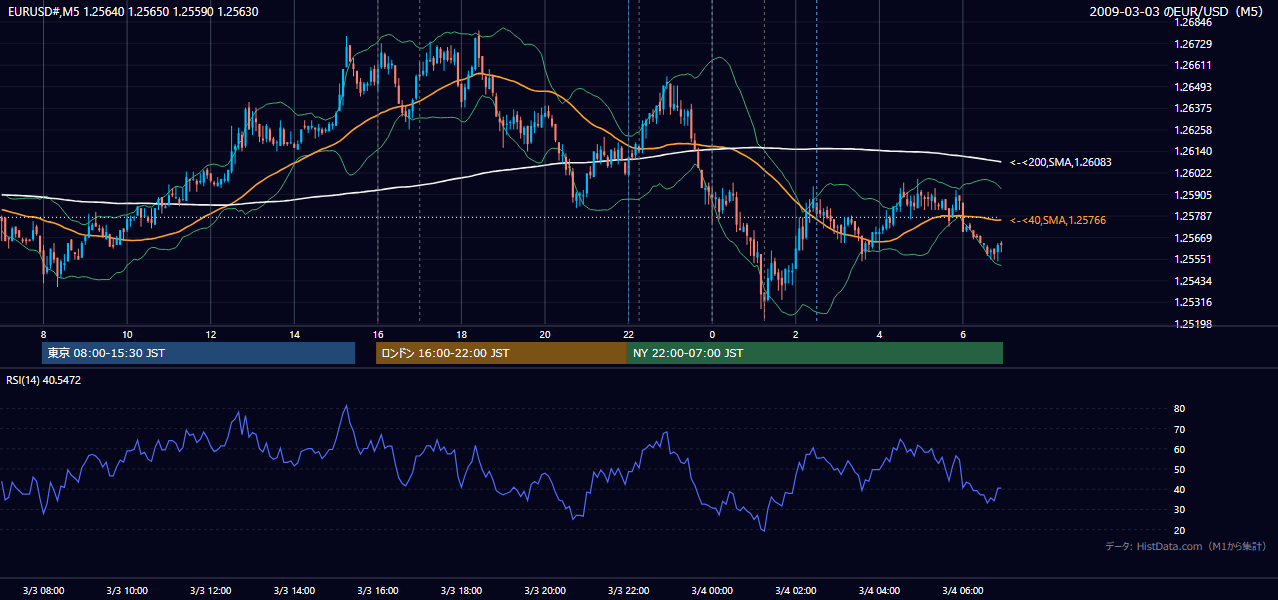Click the 3/3 20:00 date label
The width and height of the screenshot is (1278, 600).
click(545, 591)
